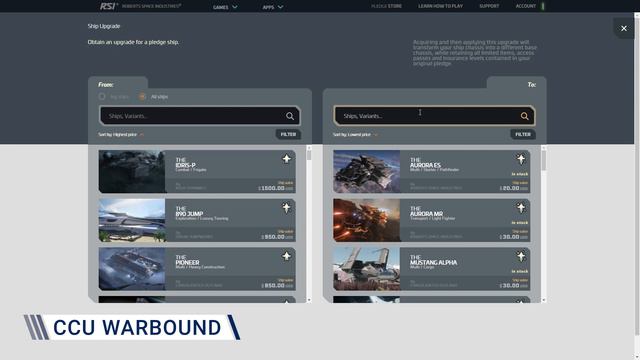Screen dimensions: 640x360
Task: Click the Idris-P ship name
Action: click(185, 165)
